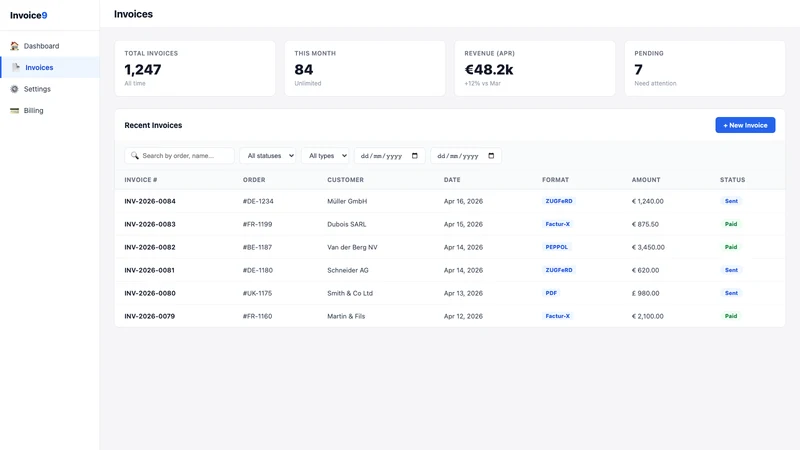Open invoice INV-2026-0082
The width and height of the screenshot is (800, 450).
[150, 247]
